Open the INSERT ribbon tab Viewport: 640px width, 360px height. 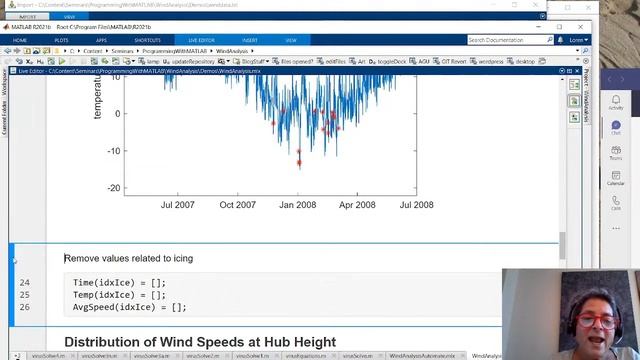(x=250, y=40)
